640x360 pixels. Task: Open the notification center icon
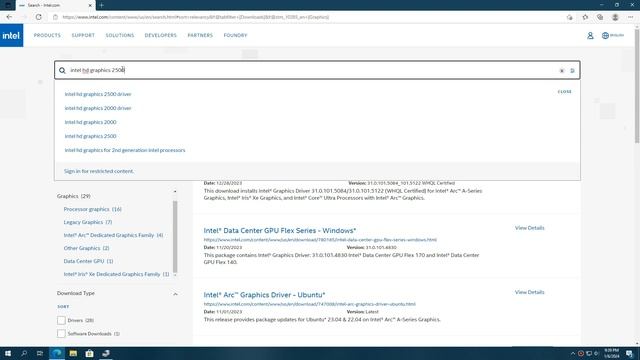629,353
